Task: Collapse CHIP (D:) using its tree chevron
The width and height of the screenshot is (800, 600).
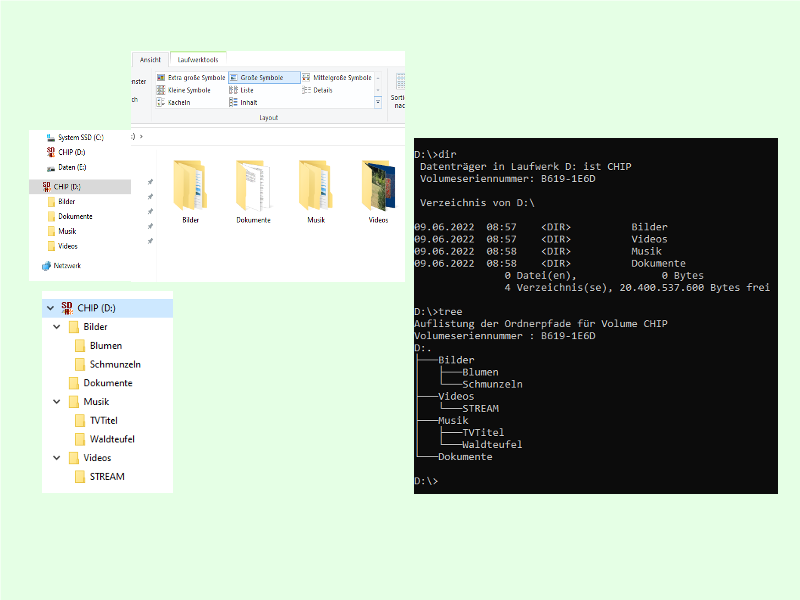Action: (51, 308)
